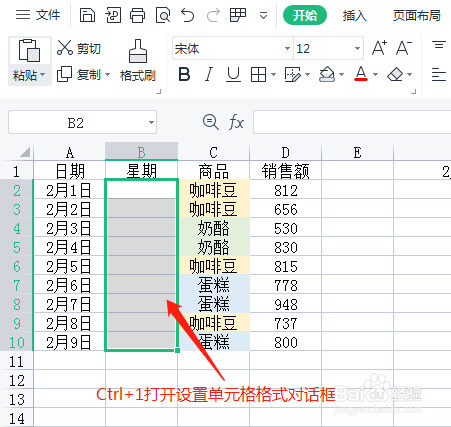Click cell with date 2月5日
Viewport: 451px width, 427px height.
coord(69,266)
